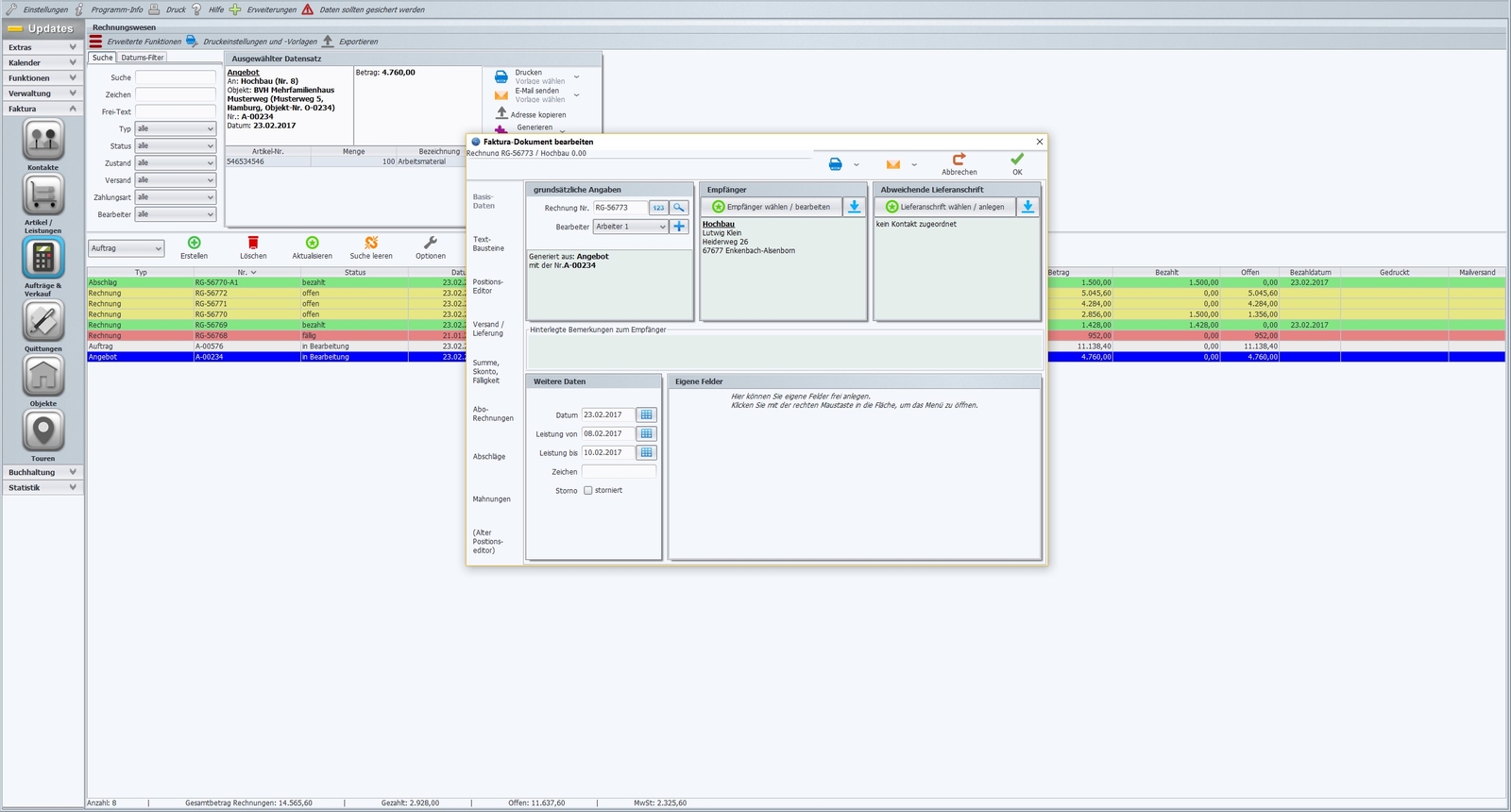Confirm with the OK checkmark icon
This screenshot has height=812, width=1511.
[1017, 159]
